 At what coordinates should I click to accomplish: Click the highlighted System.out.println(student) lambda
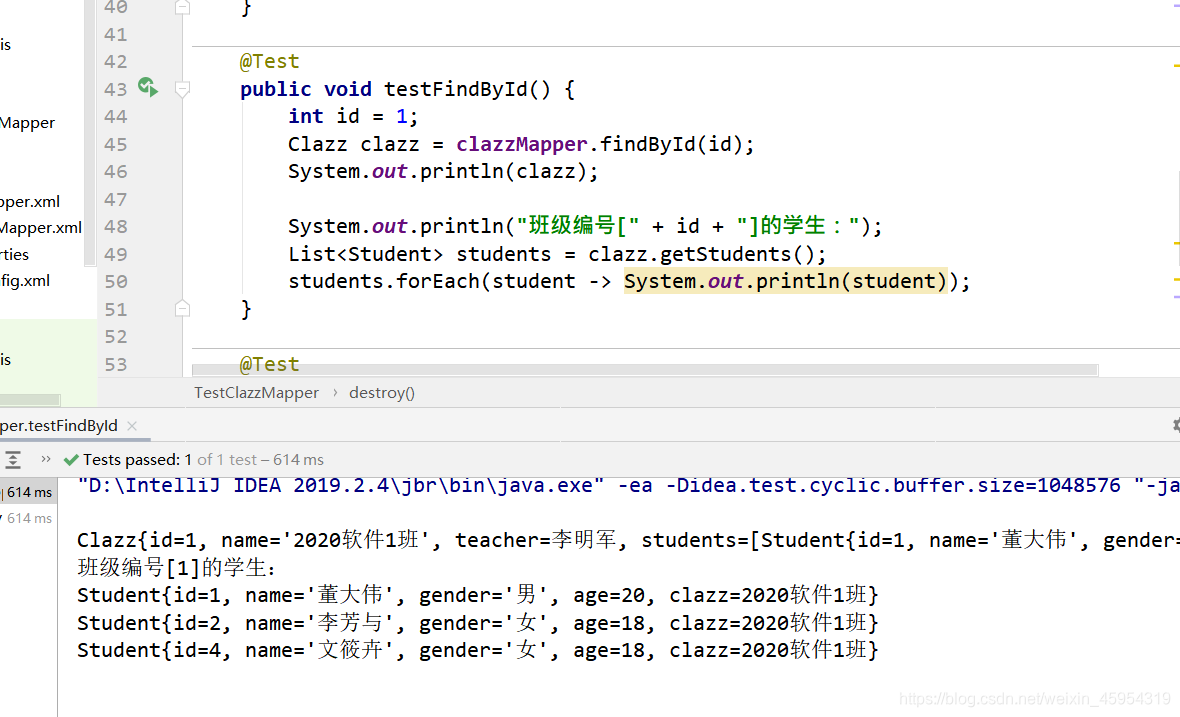point(785,281)
